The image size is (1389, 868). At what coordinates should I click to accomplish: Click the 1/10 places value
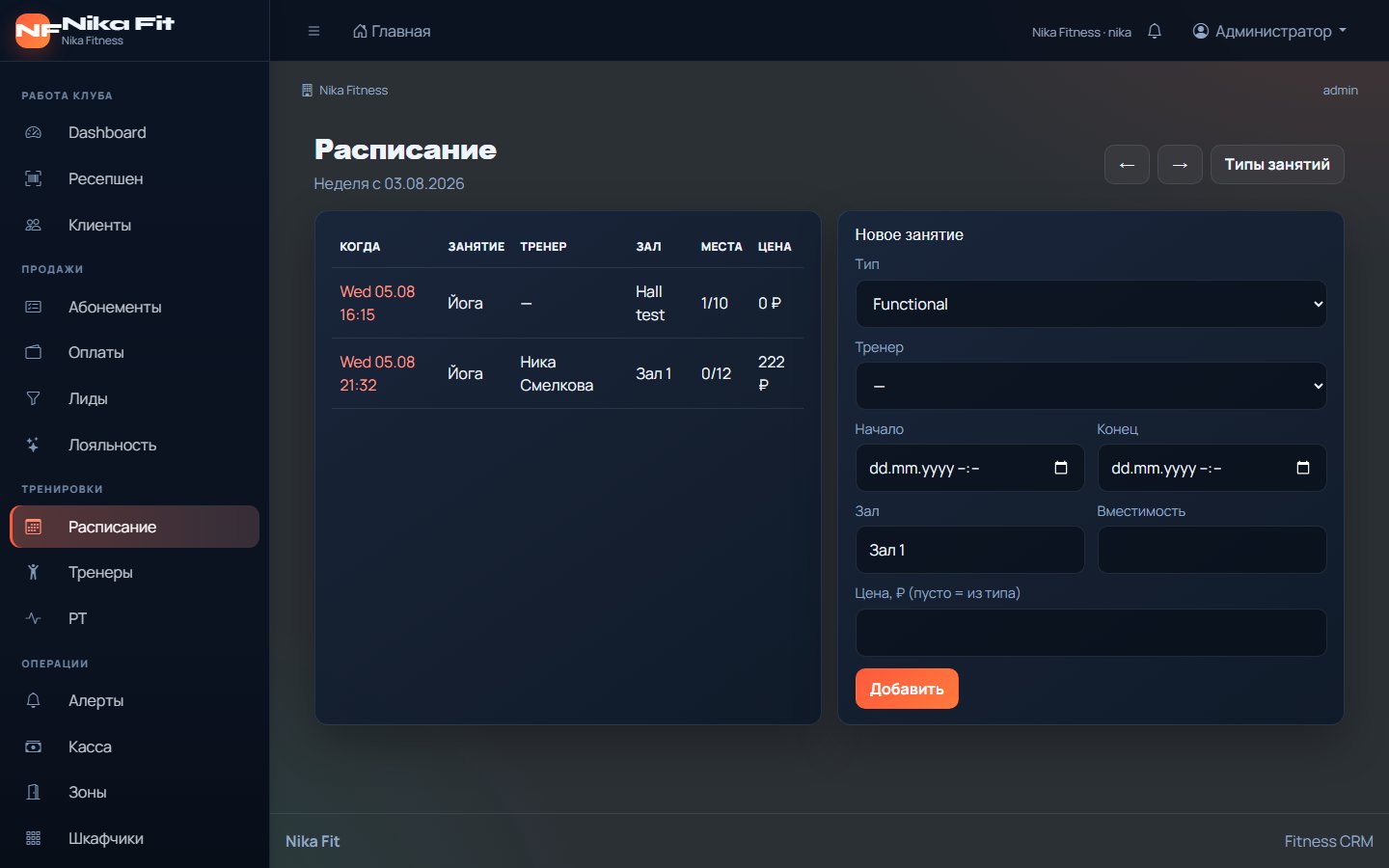pos(715,303)
